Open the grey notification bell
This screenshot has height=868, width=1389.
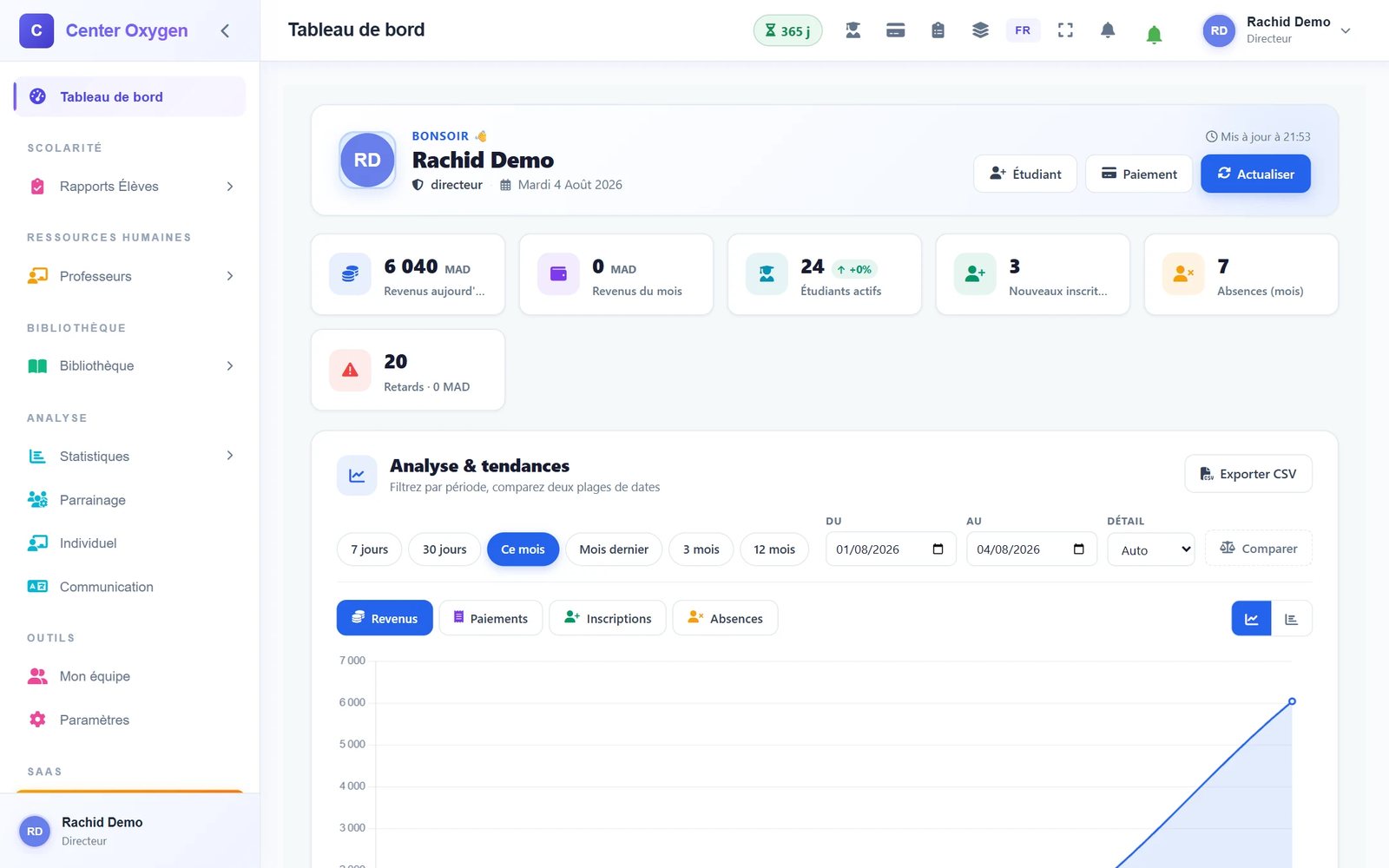[x=1108, y=30]
